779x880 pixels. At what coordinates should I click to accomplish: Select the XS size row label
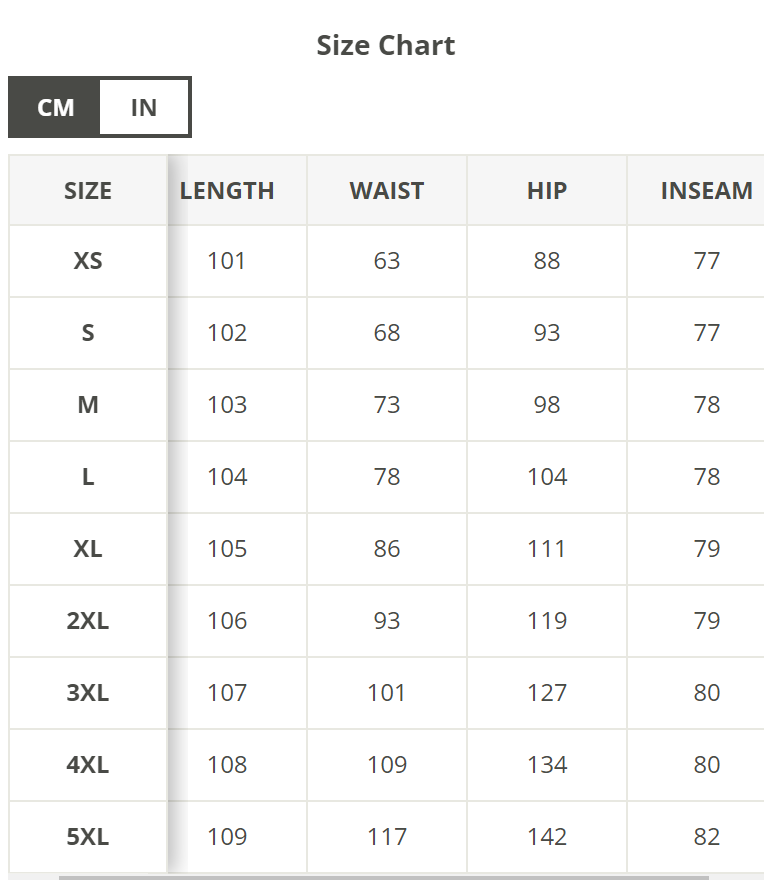(x=88, y=261)
